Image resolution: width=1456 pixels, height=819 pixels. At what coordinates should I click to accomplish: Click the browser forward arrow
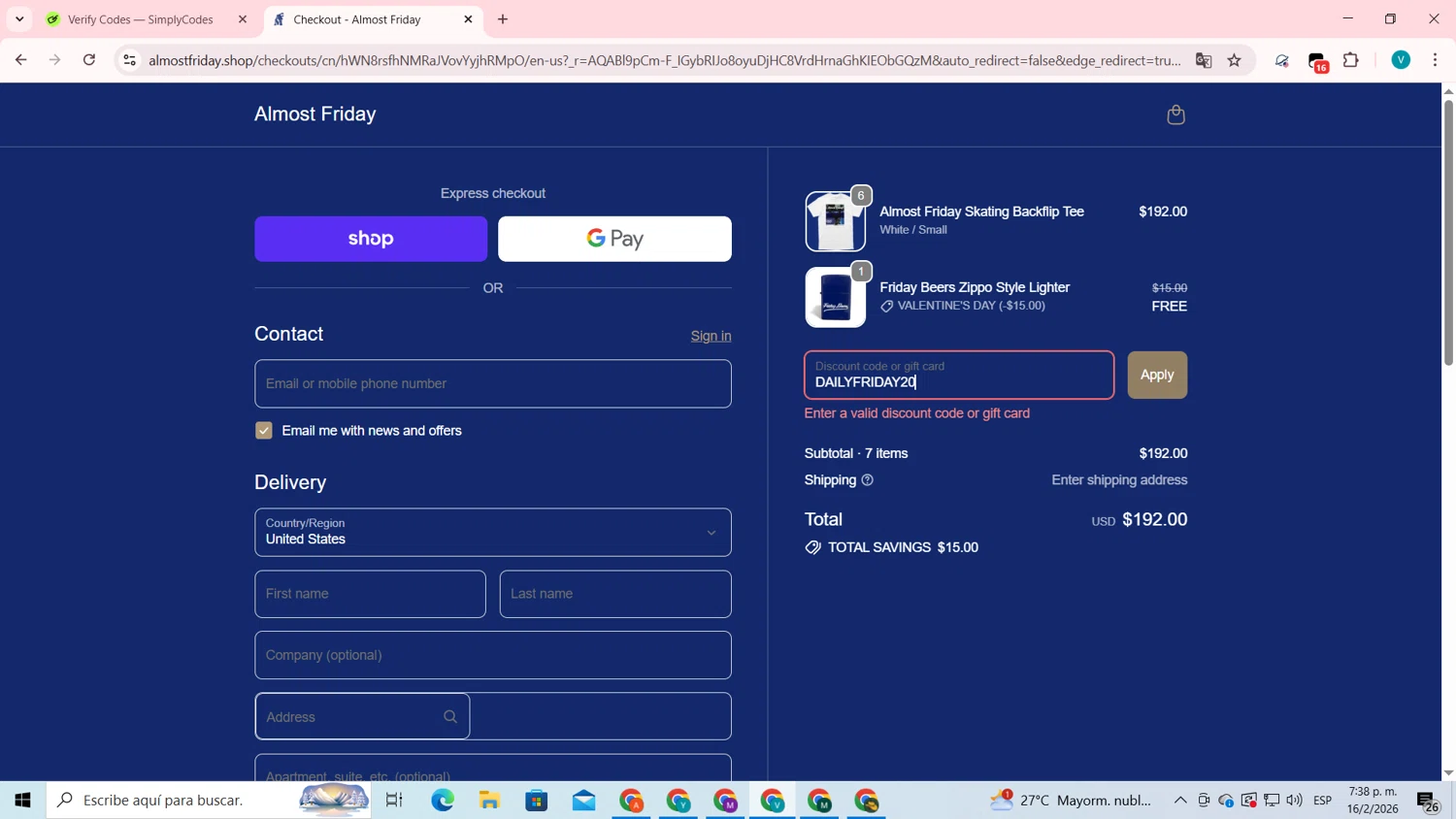tap(54, 60)
